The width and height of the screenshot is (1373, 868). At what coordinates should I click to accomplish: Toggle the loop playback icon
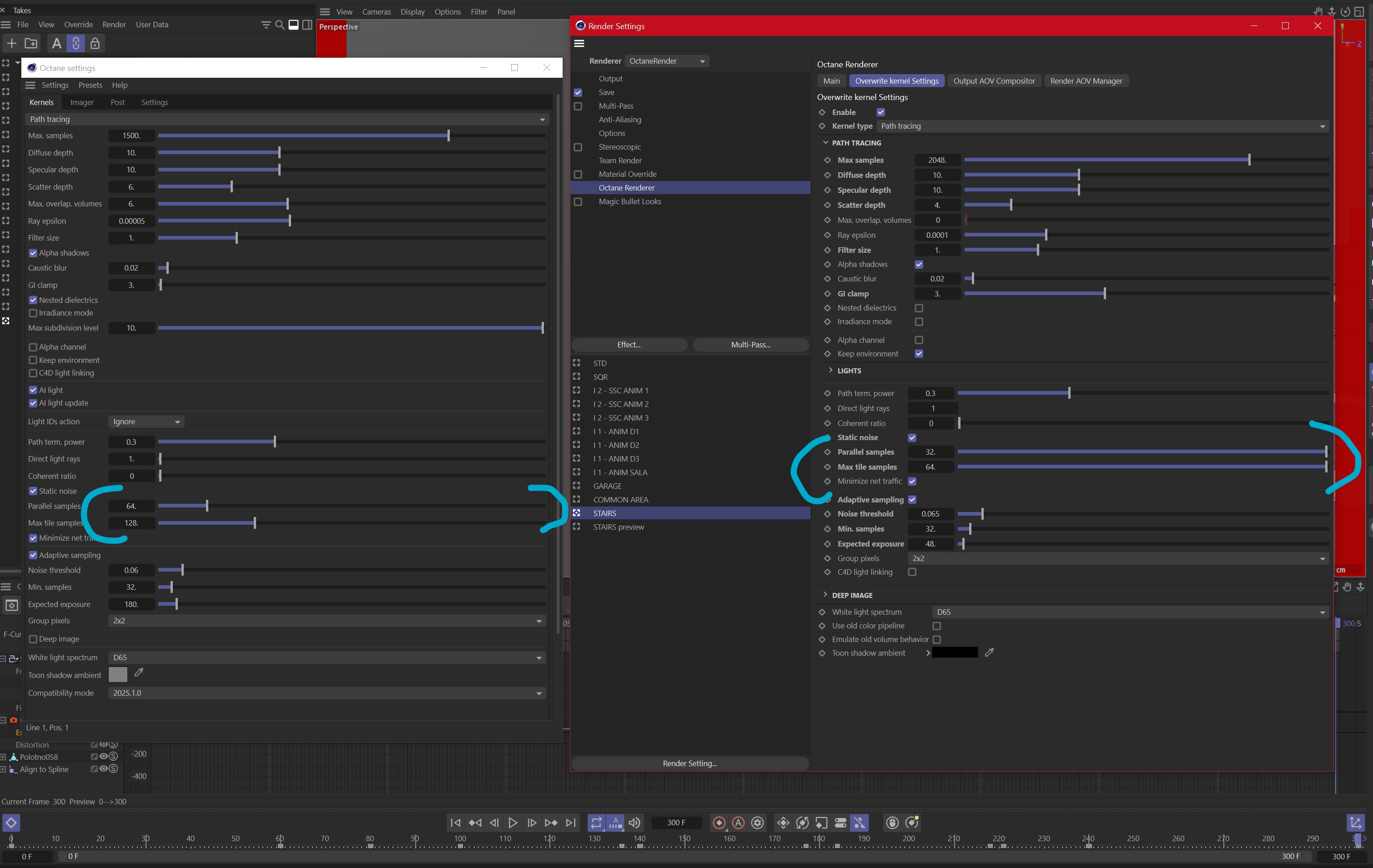click(596, 823)
